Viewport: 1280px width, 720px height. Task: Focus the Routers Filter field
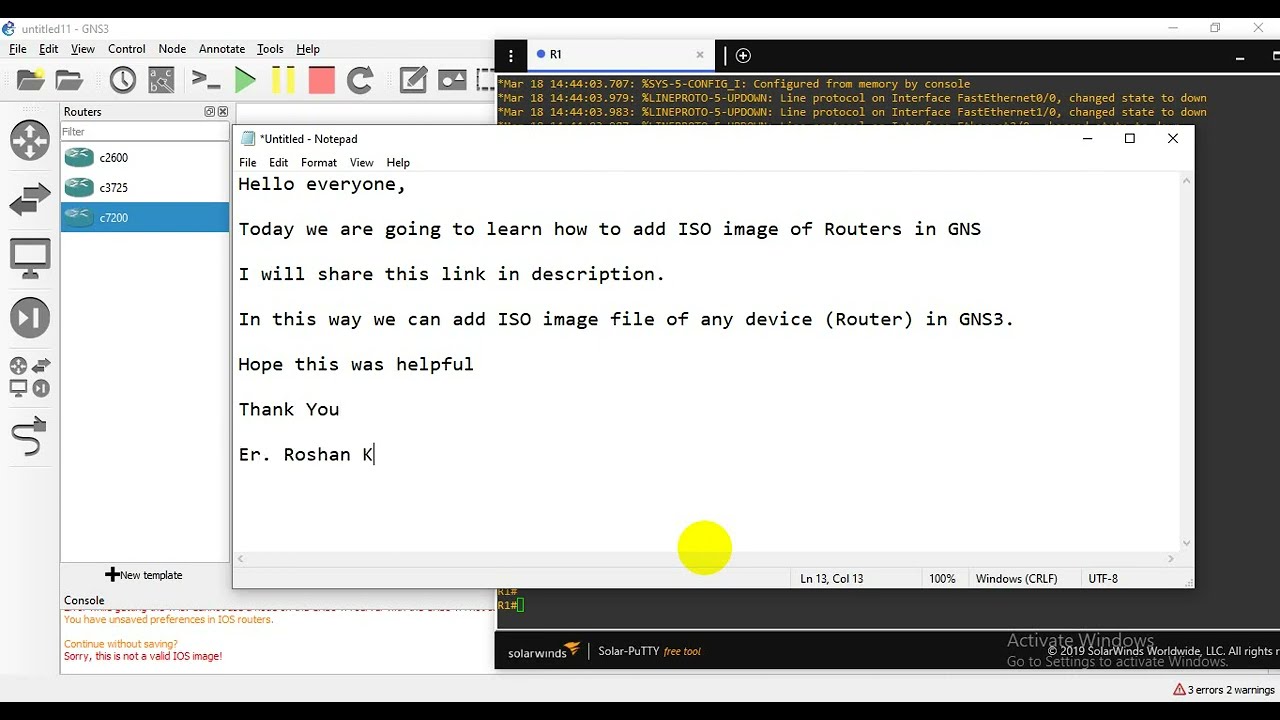[145, 131]
